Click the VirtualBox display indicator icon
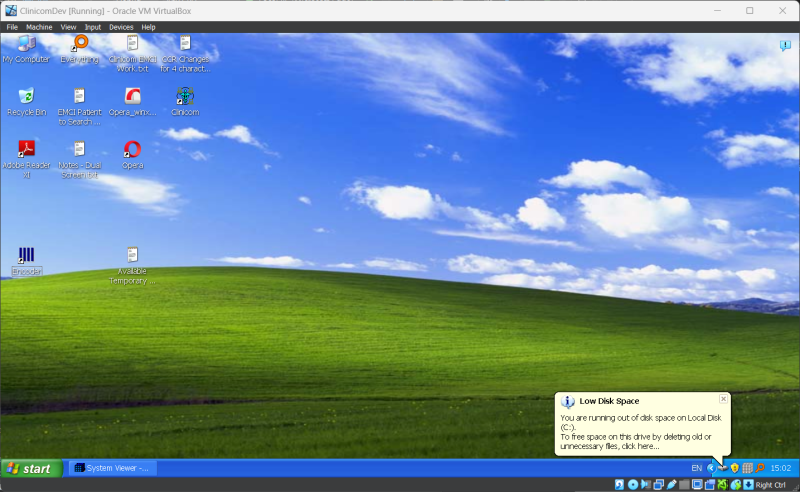Image resolution: width=800 pixels, height=492 pixels. tap(697, 485)
